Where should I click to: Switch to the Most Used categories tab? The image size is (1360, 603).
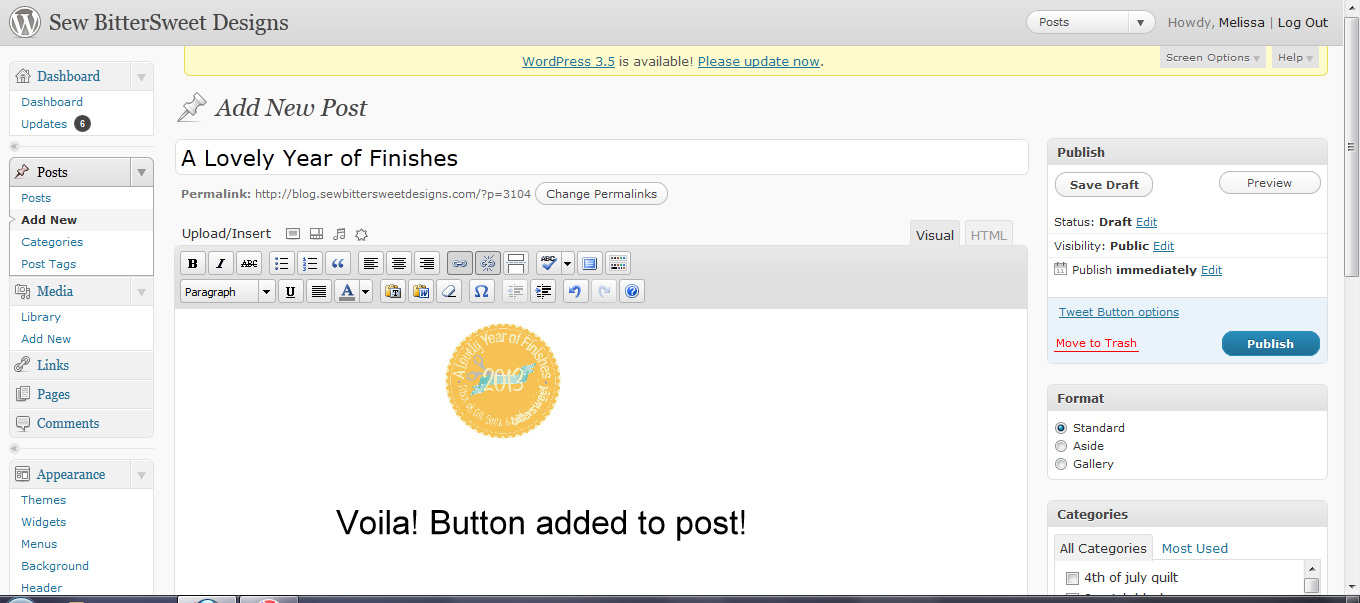(x=1194, y=548)
